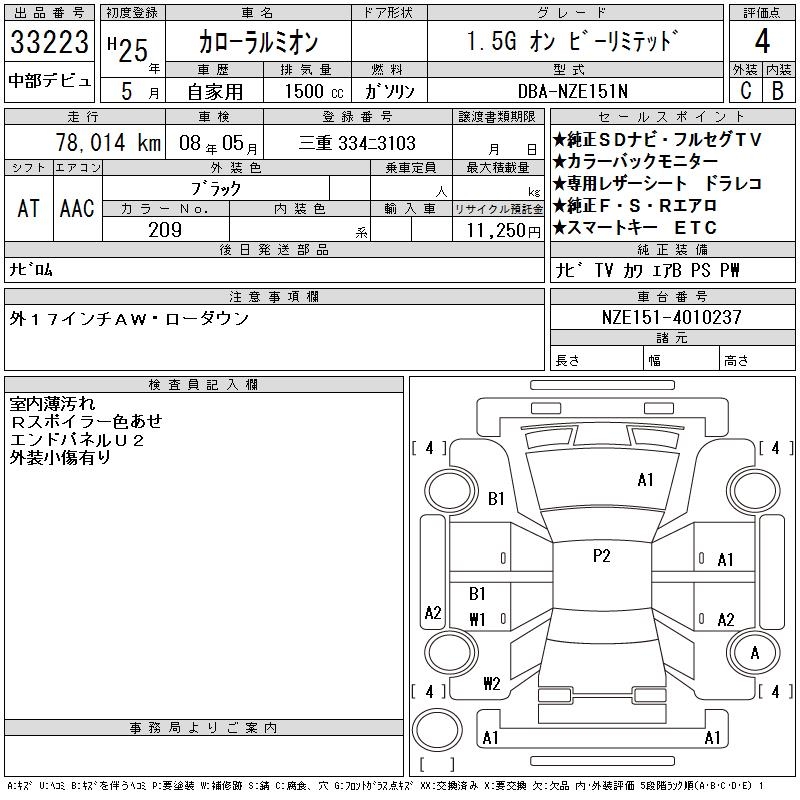Image resolution: width=800 pixels, height=800 pixels.
Task: Select chassis number NZE151-4010237
Action: (671, 317)
